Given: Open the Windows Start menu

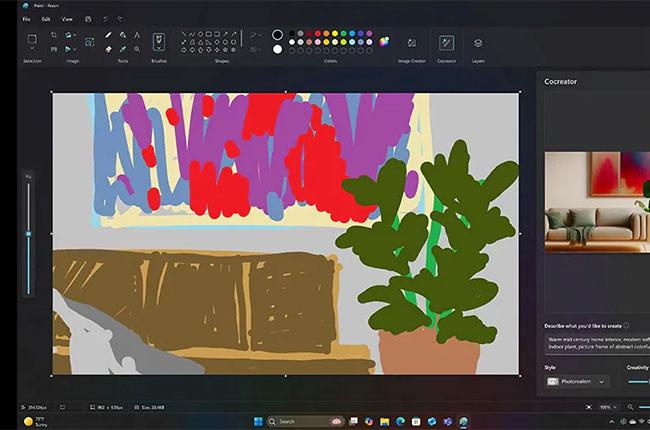Looking at the screenshot, I should pyautogui.click(x=258, y=422).
